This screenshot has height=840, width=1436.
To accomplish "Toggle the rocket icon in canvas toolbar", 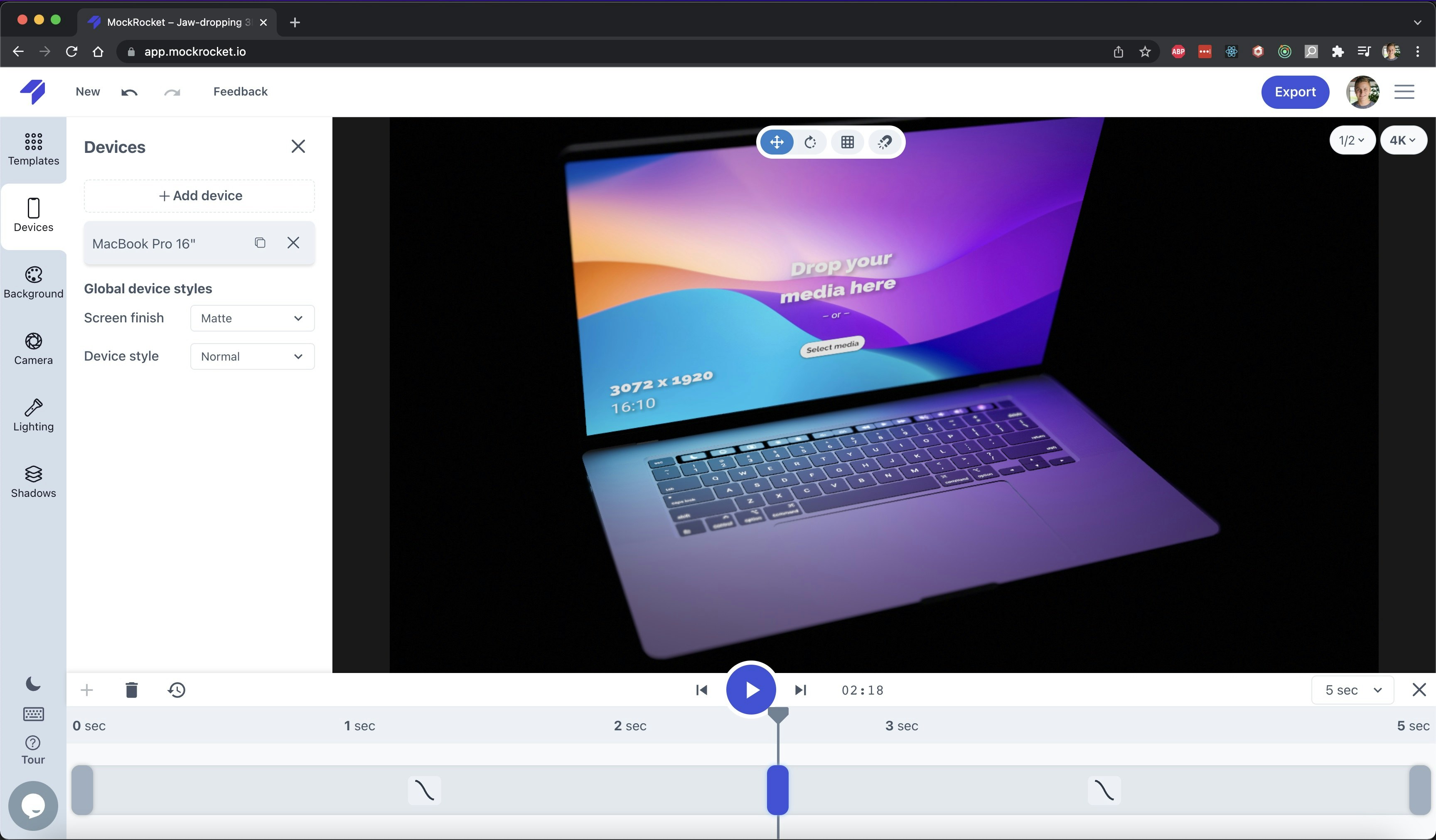I will [884, 142].
